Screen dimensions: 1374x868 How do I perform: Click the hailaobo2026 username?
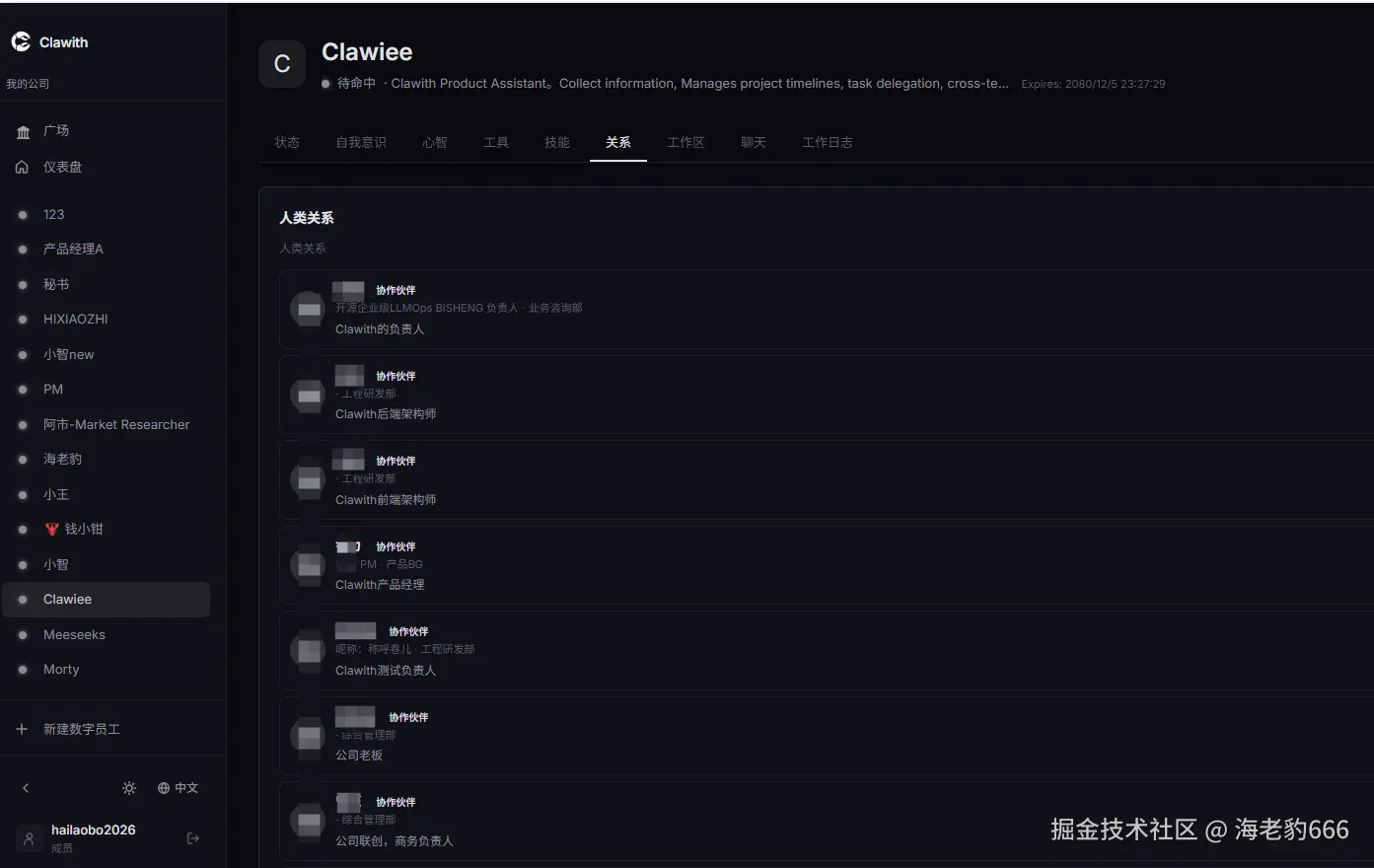(94, 831)
